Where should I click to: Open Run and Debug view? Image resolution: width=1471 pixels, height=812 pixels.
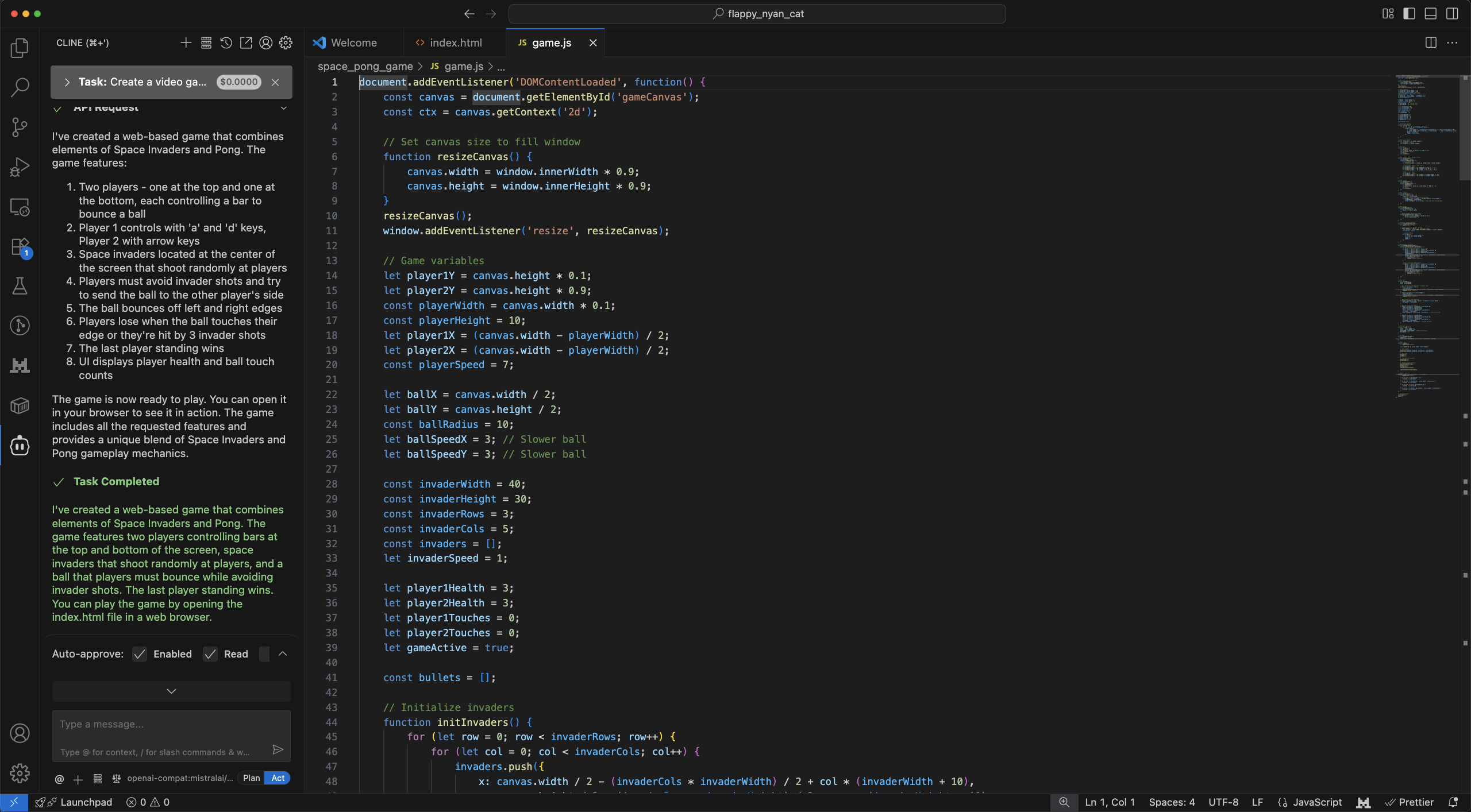[x=20, y=167]
